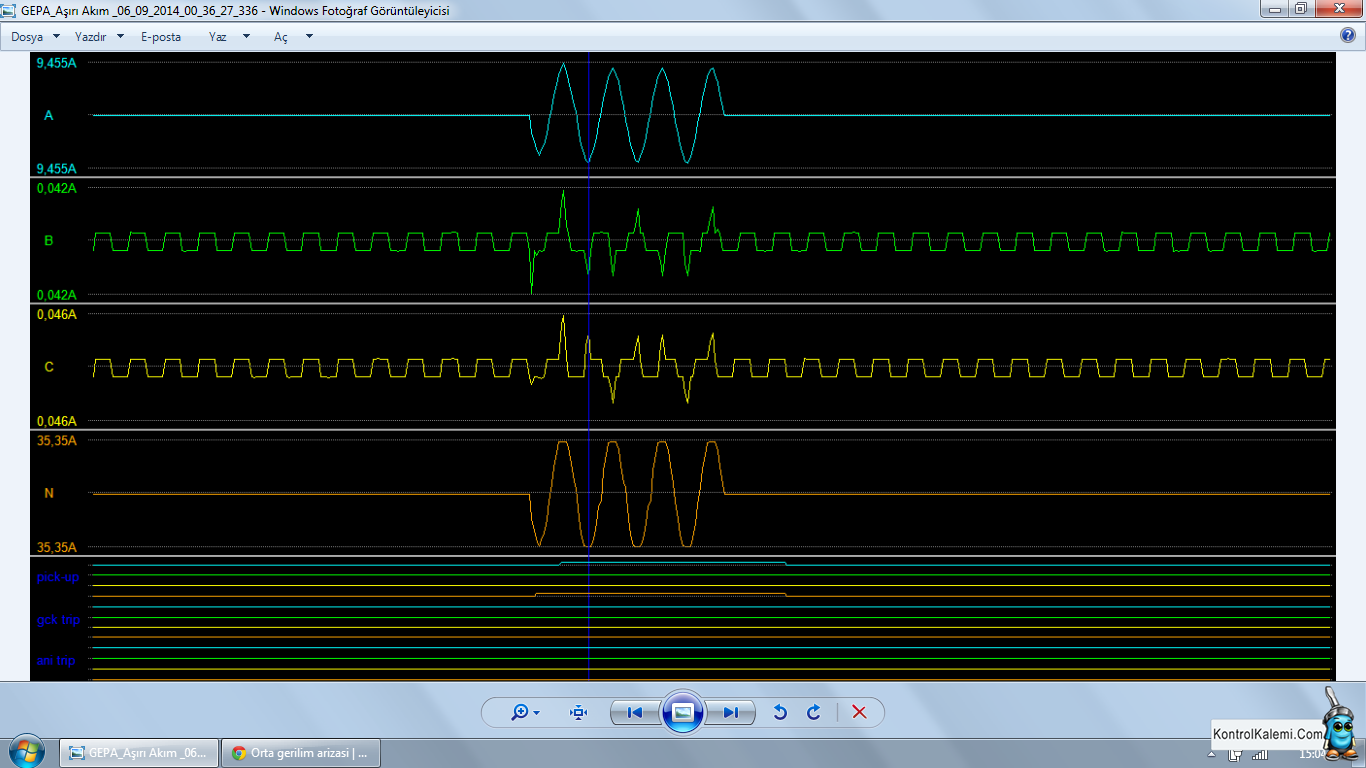
Task: Switch to GEPA_Aşırı Akım taskbar window
Action: point(139,753)
